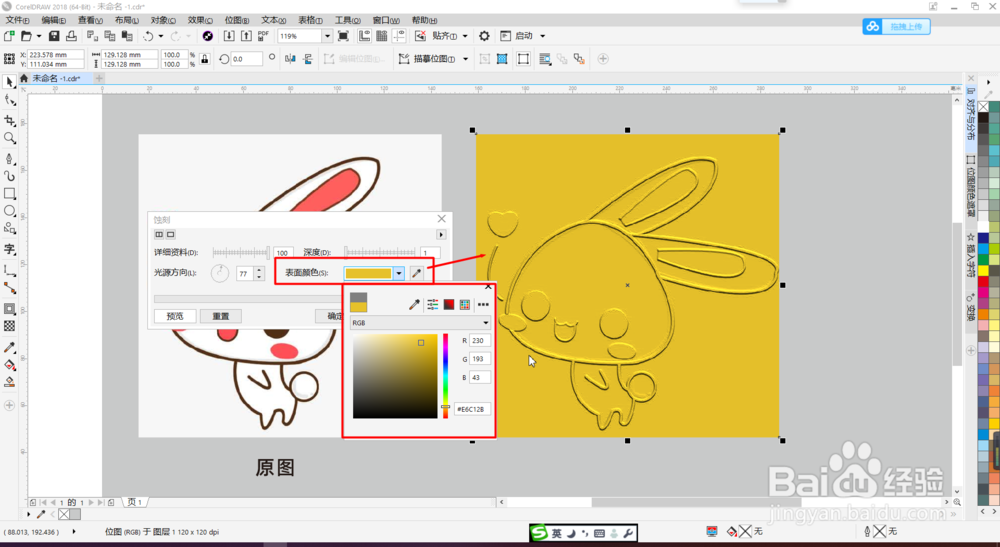This screenshot has width=1000, height=547.
Task: Select the Crop tool
Action: 9,120
